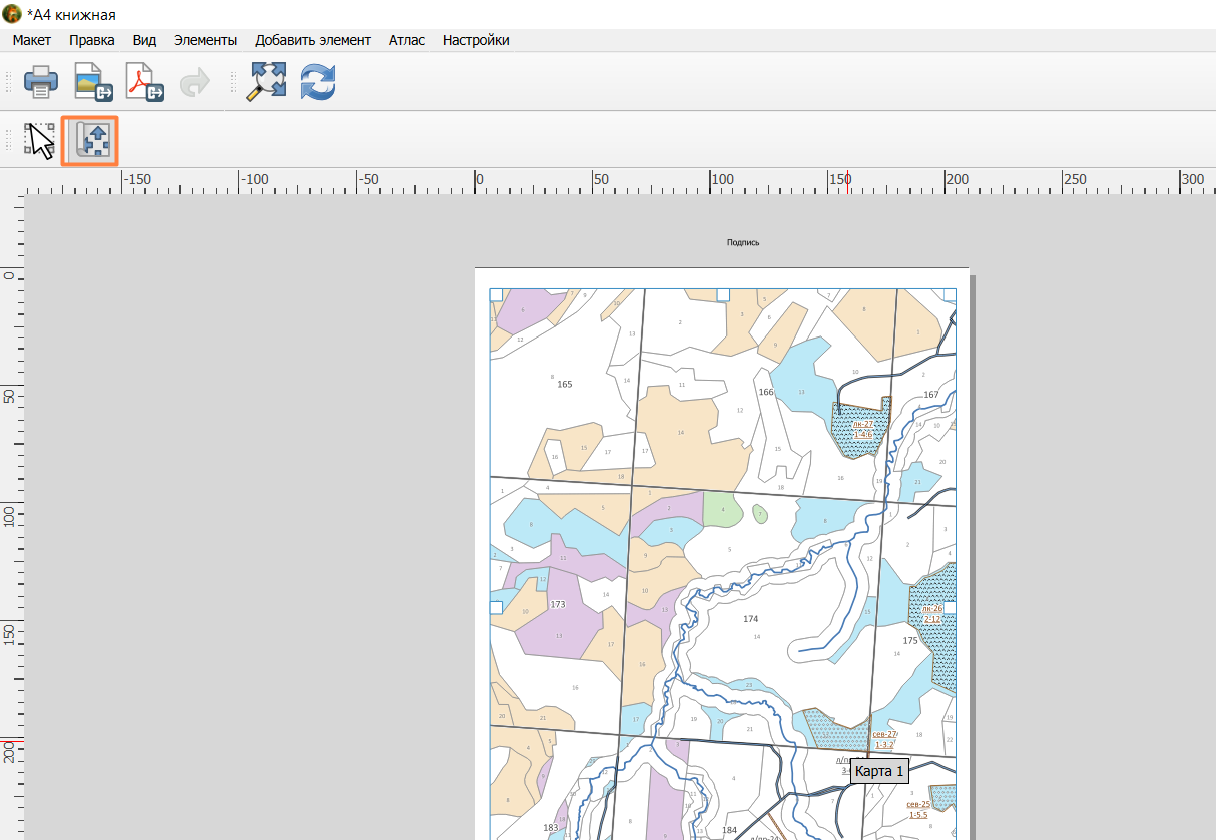1216x840 pixels.
Task: Click the 100 mark on horizontal ruler
Action: 722,179
